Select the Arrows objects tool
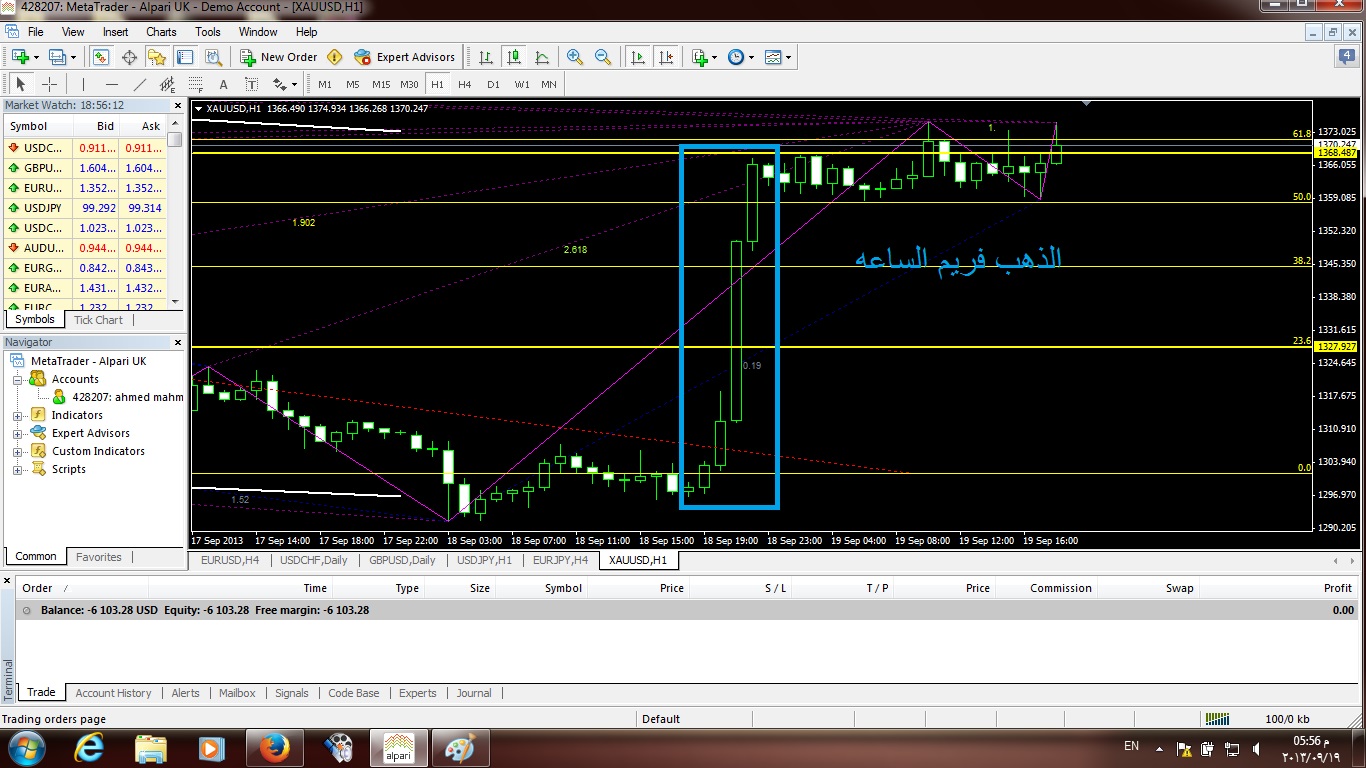 tap(280, 84)
